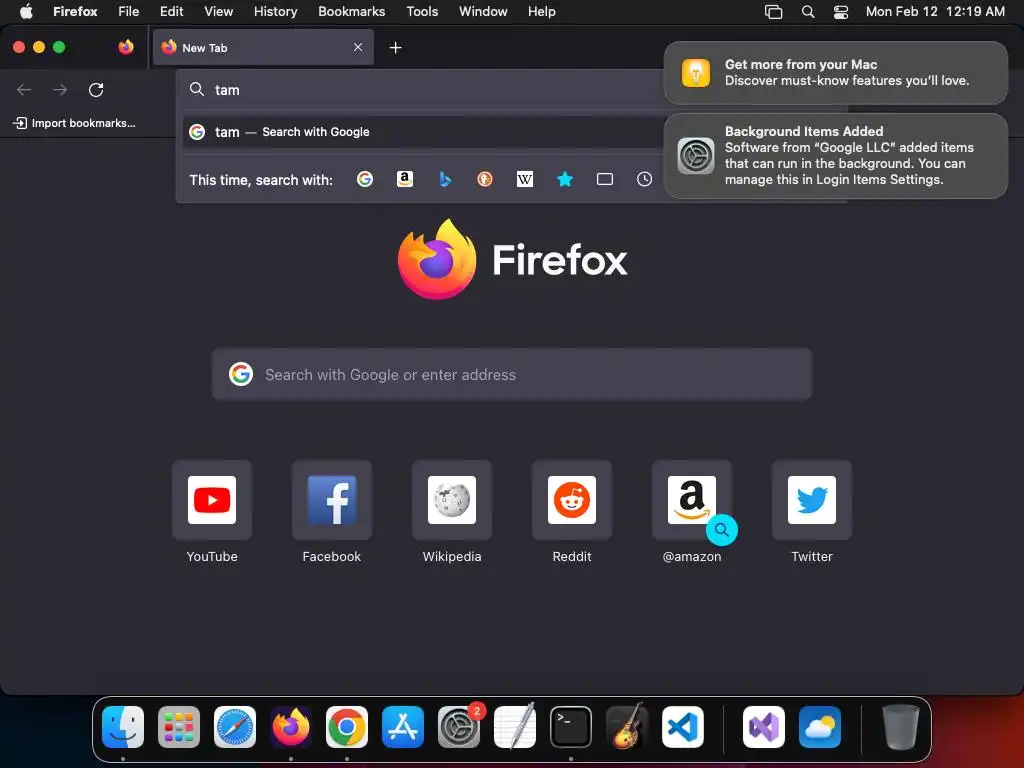Open App Store from the Dock
Image resolution: width=1024 pixels, height=768 pixels.
pos(403,727)
